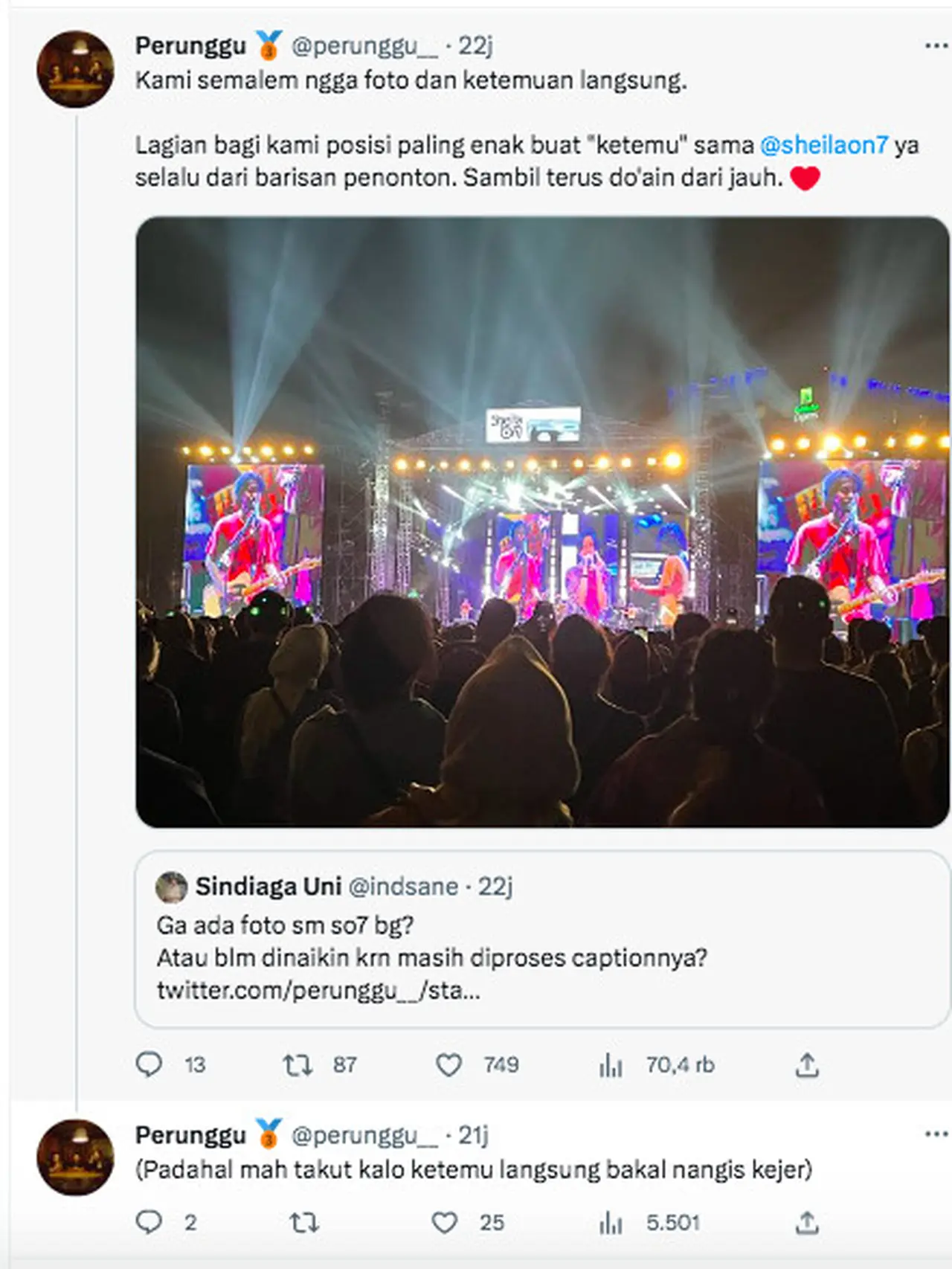
Task: Open the @sheilaon7 mention link
Action: coord(823,145)
